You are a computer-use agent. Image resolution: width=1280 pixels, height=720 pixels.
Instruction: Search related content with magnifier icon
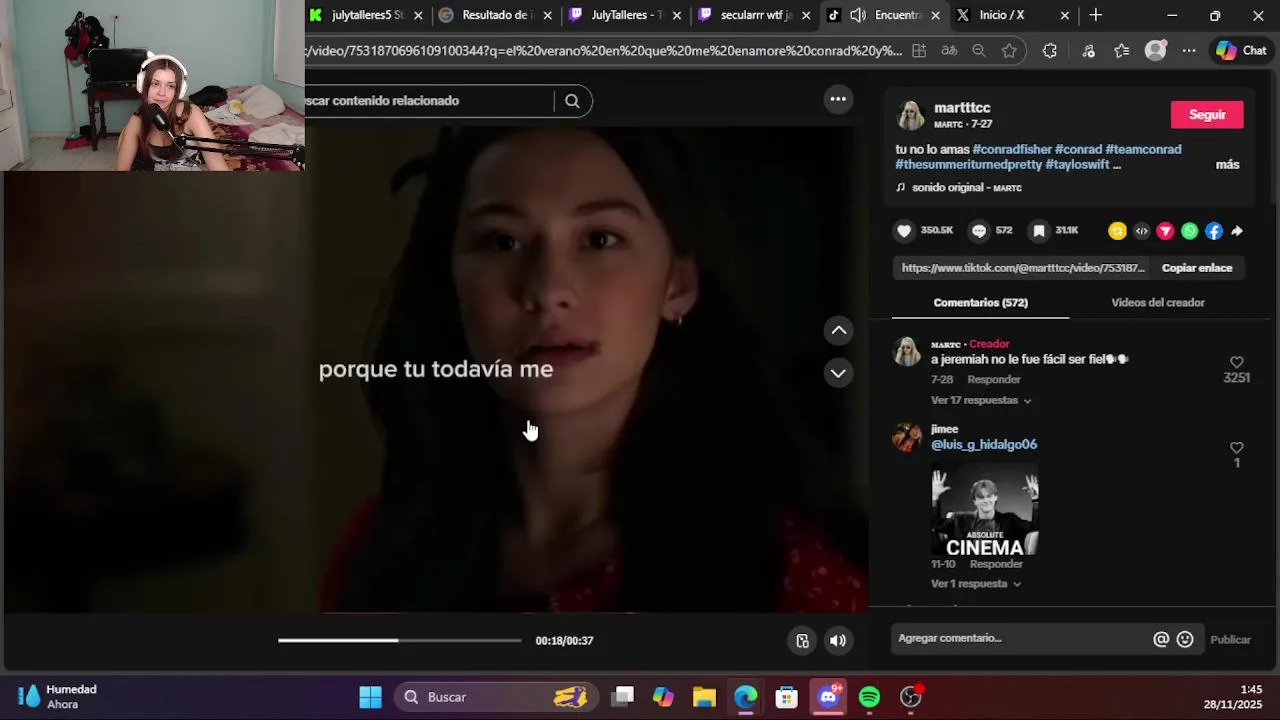click(x=572, y=101)
